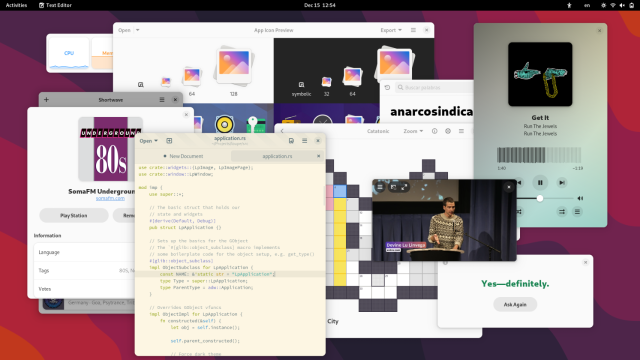Open the accessibility menu in top bar
Screen dimensions: 640x360
(569, 5)
